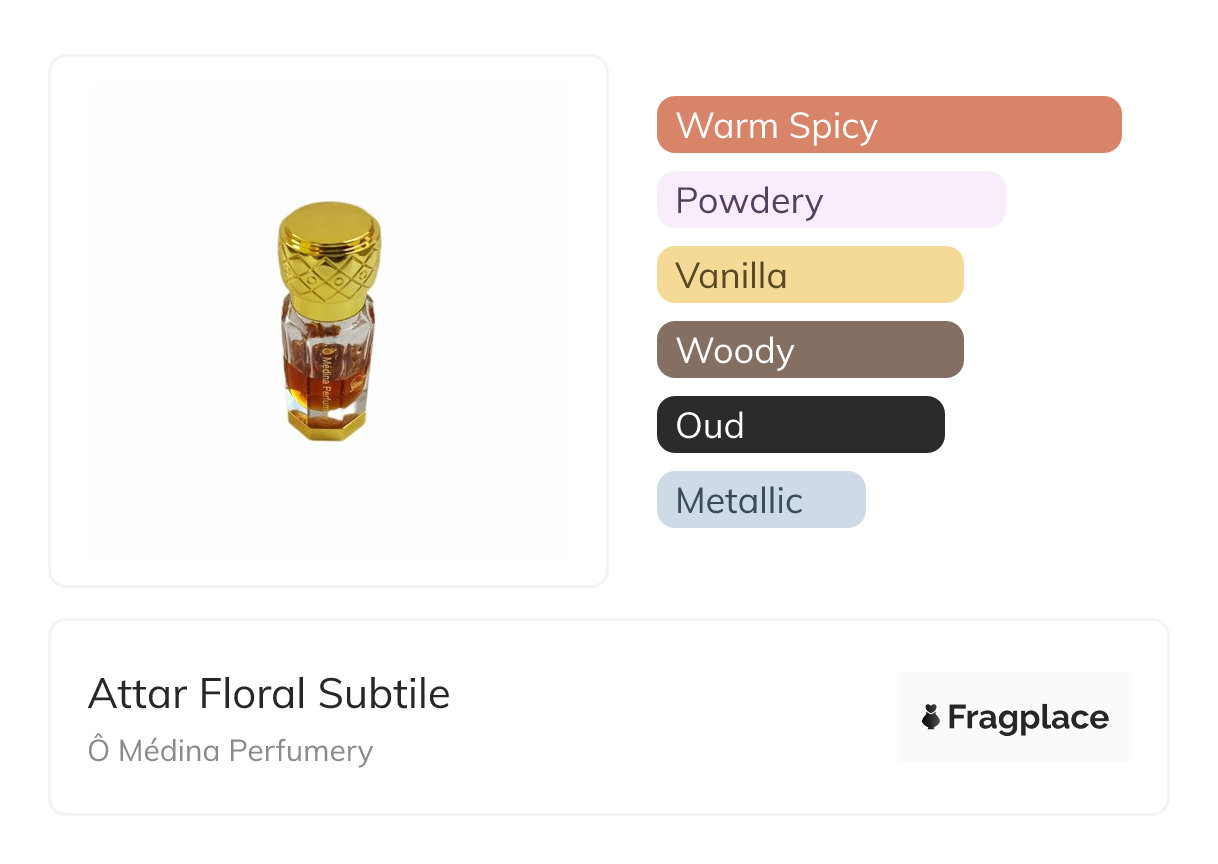Open the Ô Médina Perfumery brand link

click(x=230, y=751)
